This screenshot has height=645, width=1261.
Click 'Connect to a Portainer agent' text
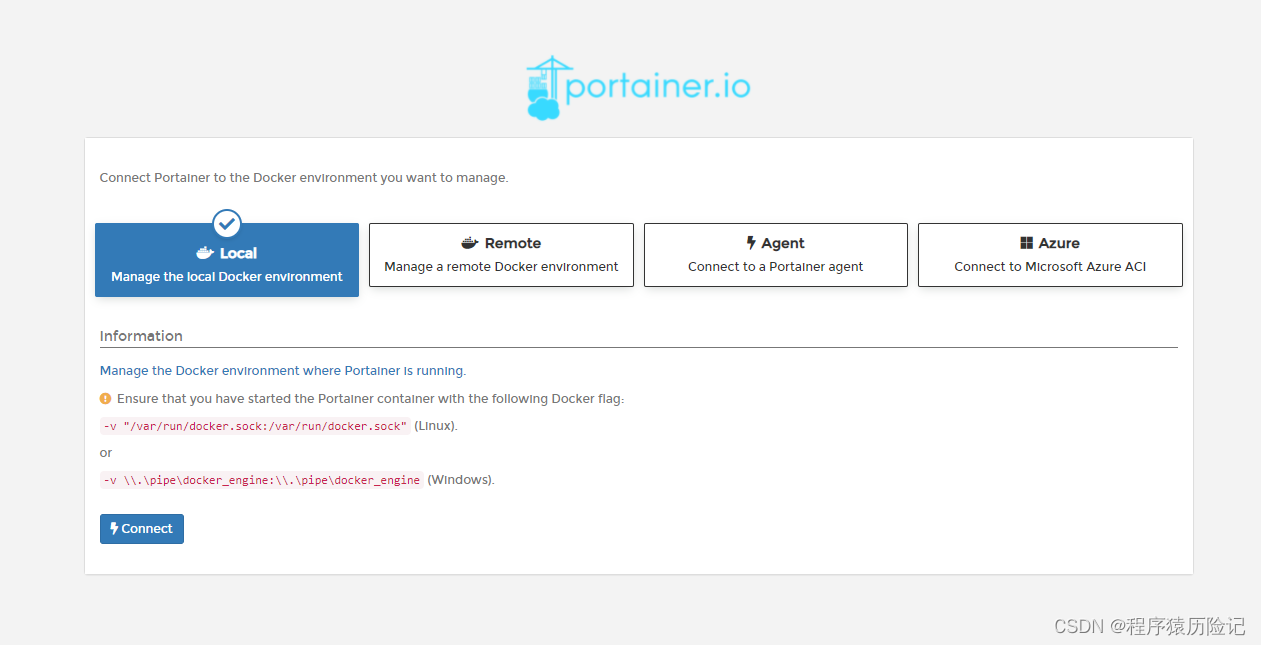pos(776,267)
